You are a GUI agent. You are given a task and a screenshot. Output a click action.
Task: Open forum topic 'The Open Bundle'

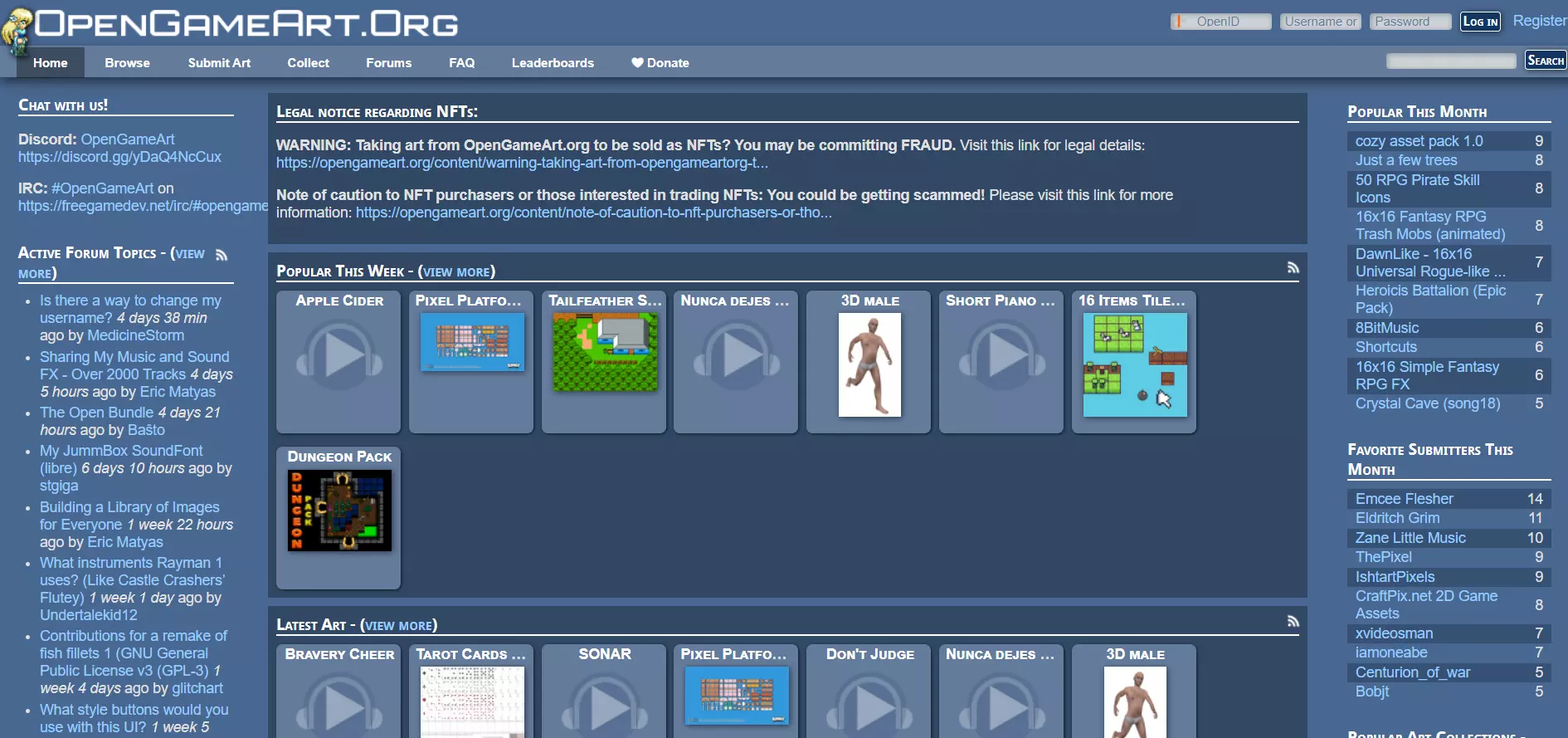[96, 413]
